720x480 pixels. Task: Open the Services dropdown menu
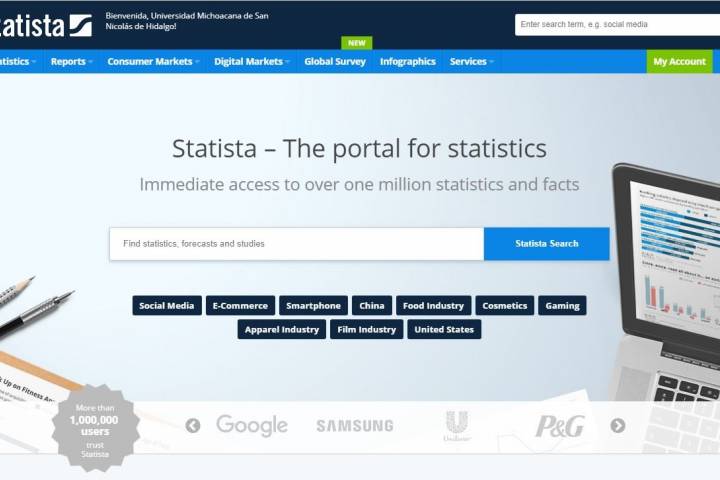coord(472,62)
